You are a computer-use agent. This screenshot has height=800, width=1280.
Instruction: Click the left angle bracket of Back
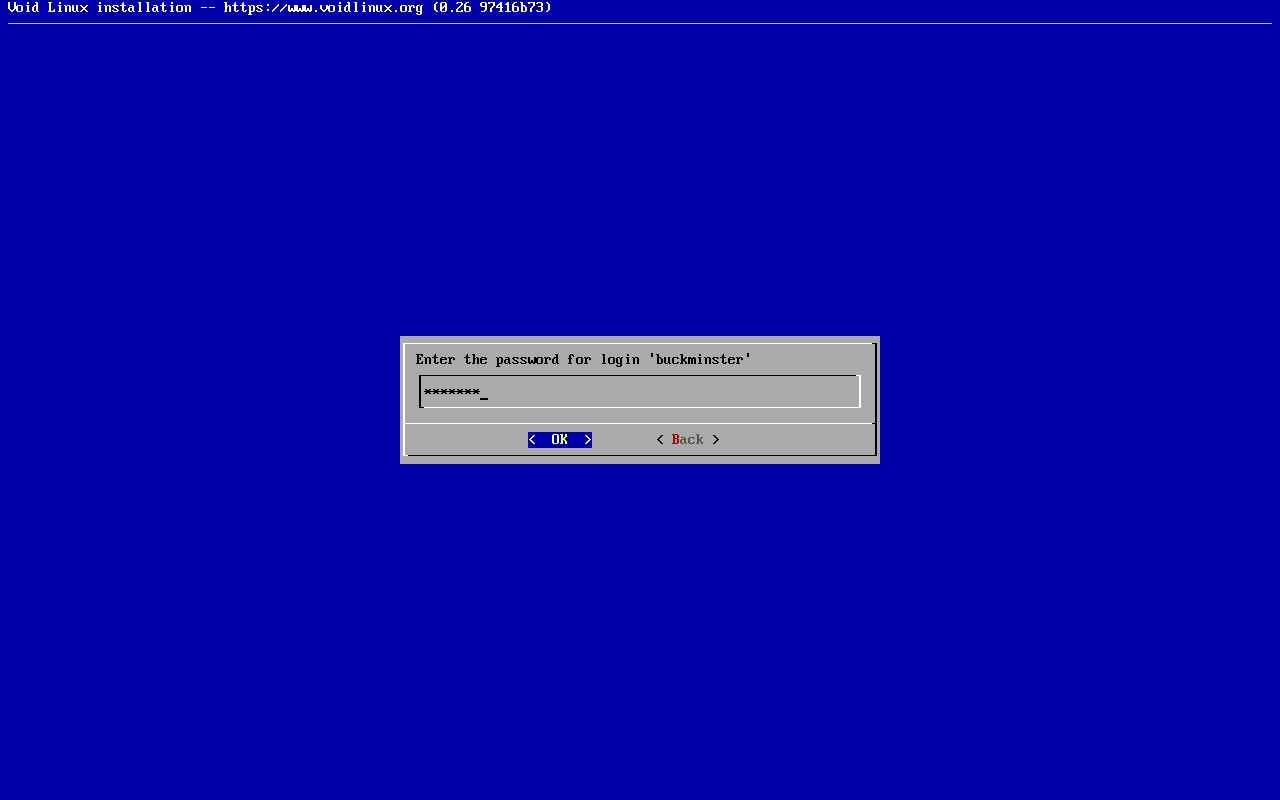[660, 440]
